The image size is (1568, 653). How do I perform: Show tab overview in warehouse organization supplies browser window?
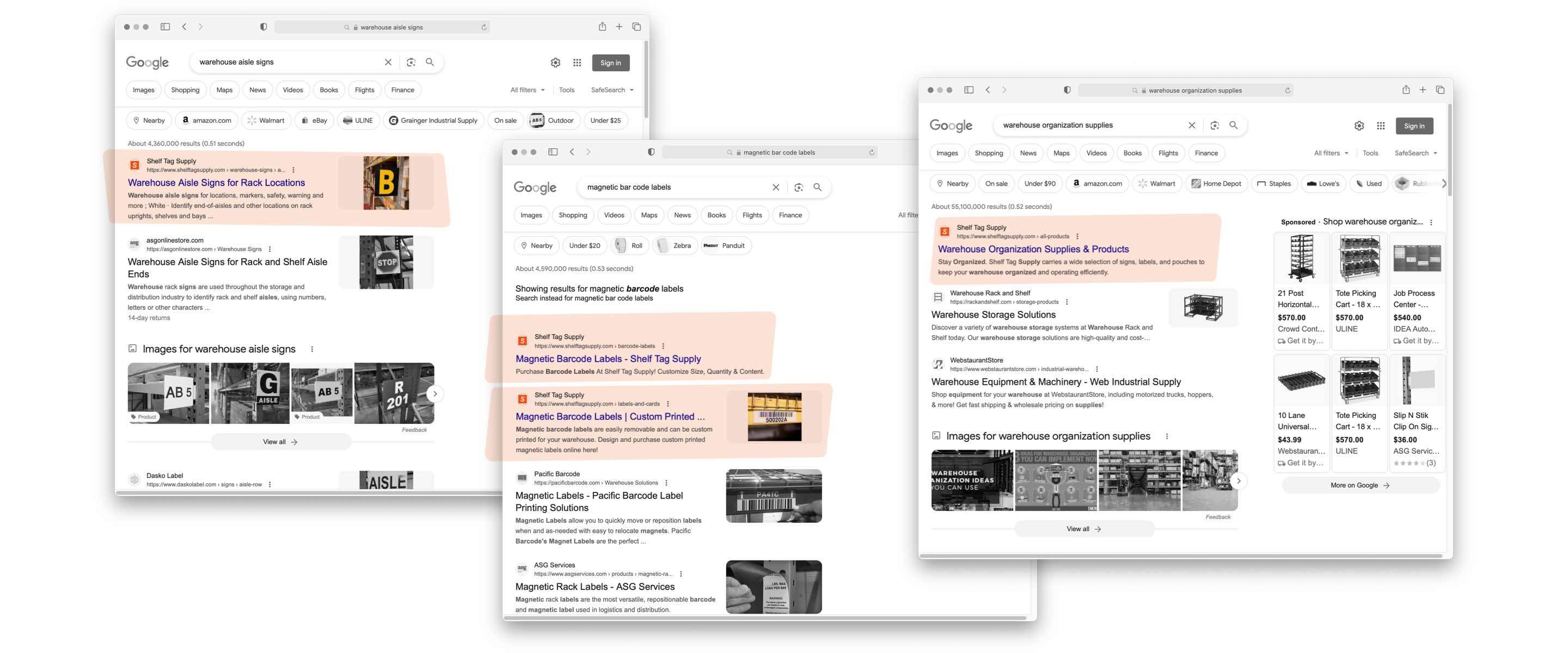pyautogui.click(x=1440, y=90)
